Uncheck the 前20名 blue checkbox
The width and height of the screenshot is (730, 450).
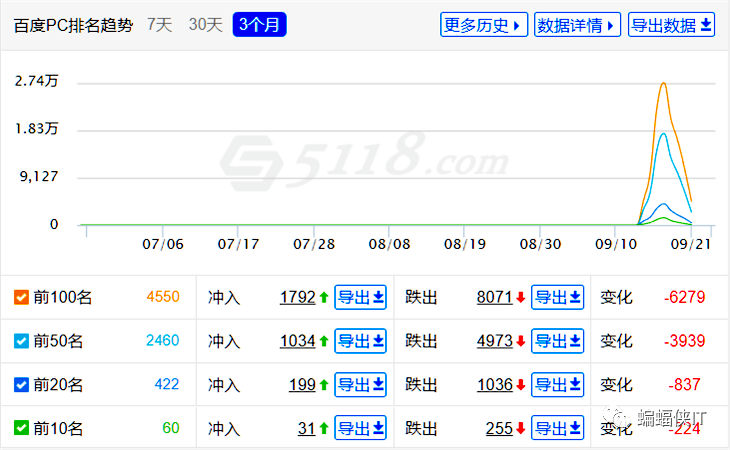(x=21, y=384)
